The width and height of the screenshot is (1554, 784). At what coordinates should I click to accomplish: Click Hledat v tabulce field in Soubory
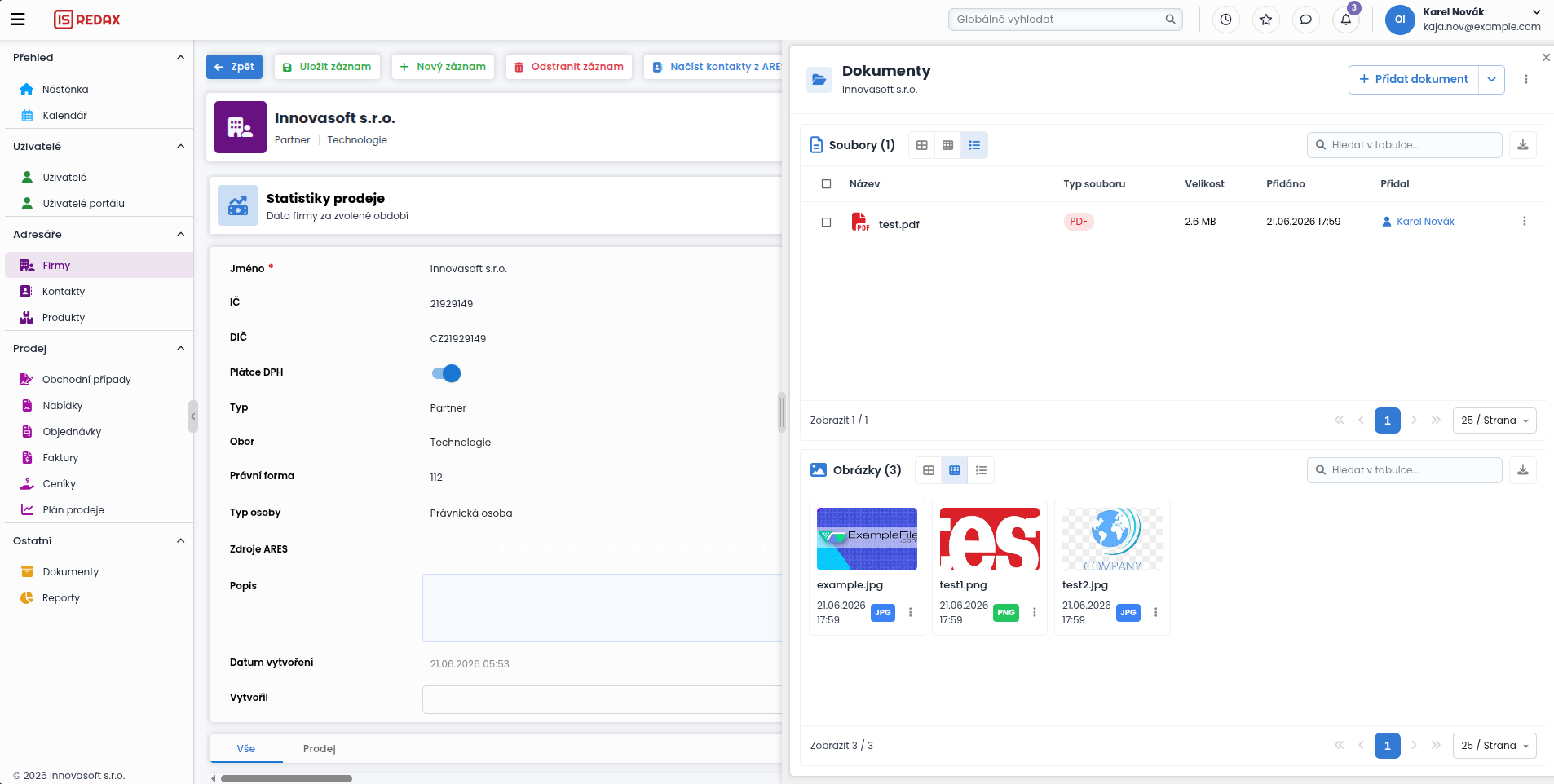tap(1404, 145)
